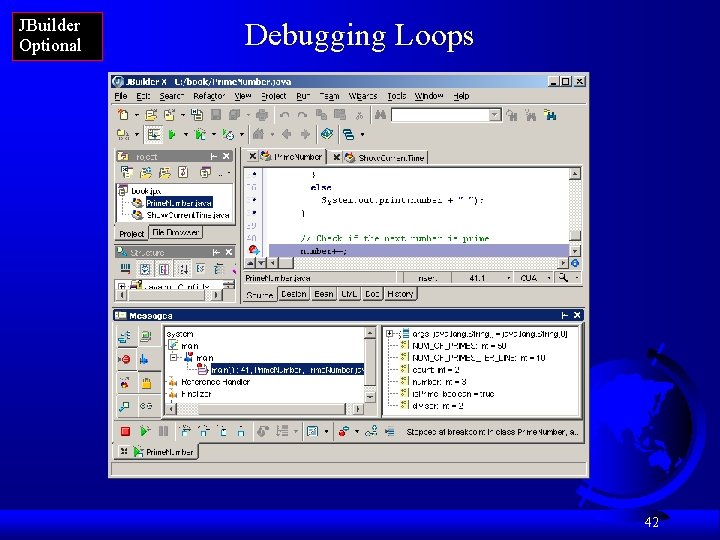Open the Debug project dropdown arrow
Screen dimensions: 720x540
[214, 135]
